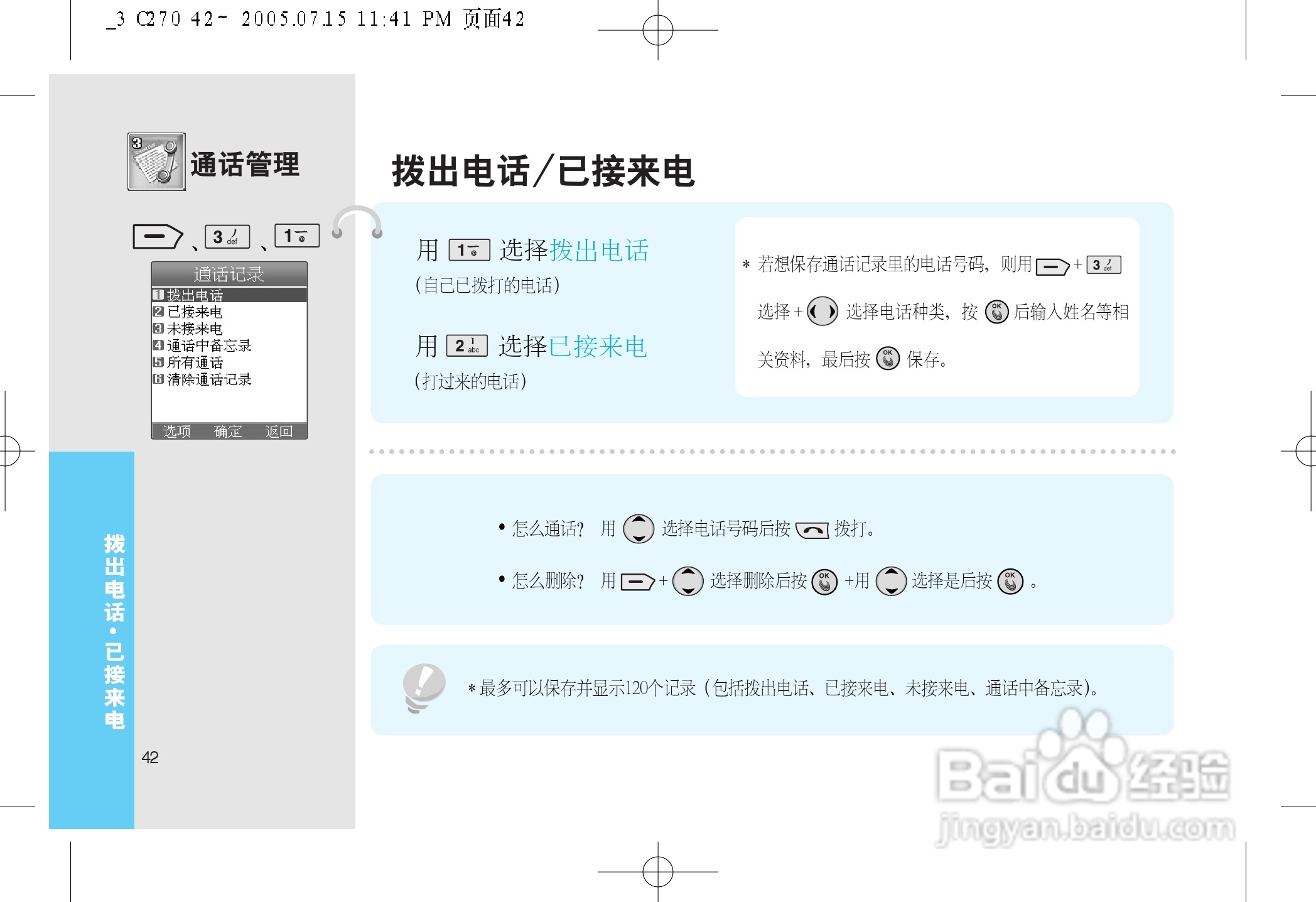
Task: Select 已接来电 in the 通话记录 menu
Action: click(x=195, y=312)
